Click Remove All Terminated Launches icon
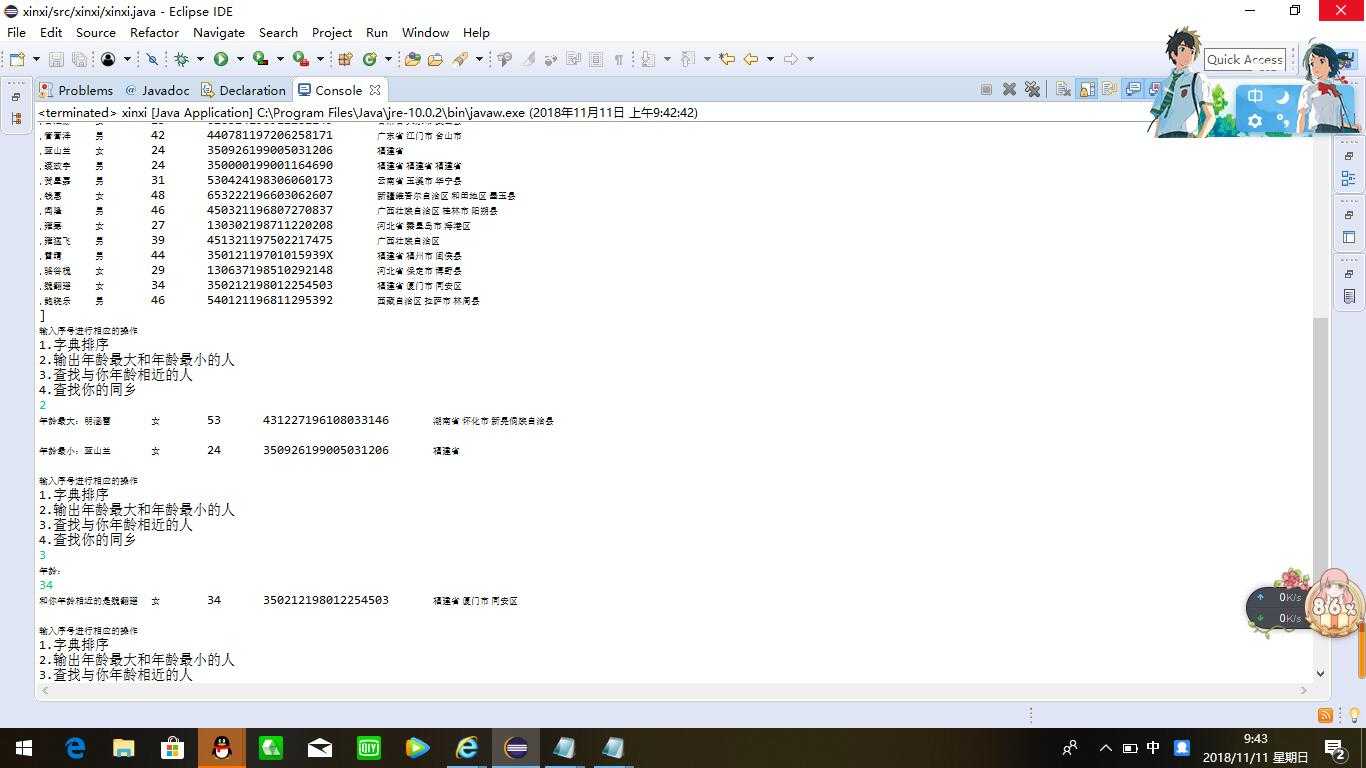This screenshot has height=768, width=1366. click(x=1032, y=90)
